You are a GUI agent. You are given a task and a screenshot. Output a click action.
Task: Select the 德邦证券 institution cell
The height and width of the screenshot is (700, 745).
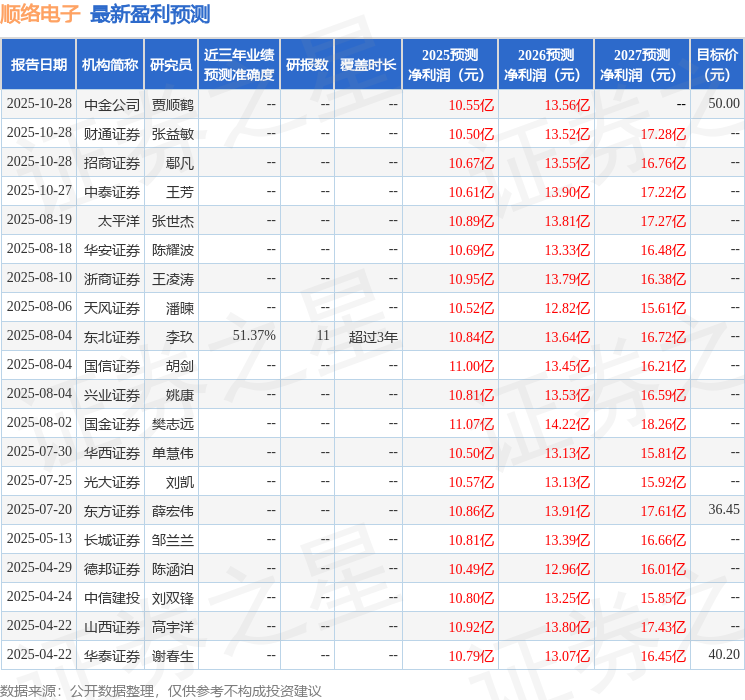pos(112,569)
